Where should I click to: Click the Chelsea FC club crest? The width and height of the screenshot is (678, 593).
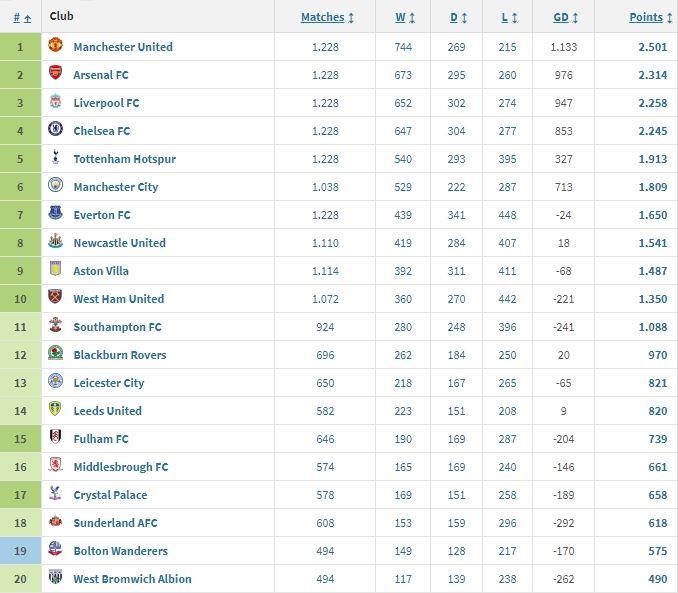coord(55,128)
